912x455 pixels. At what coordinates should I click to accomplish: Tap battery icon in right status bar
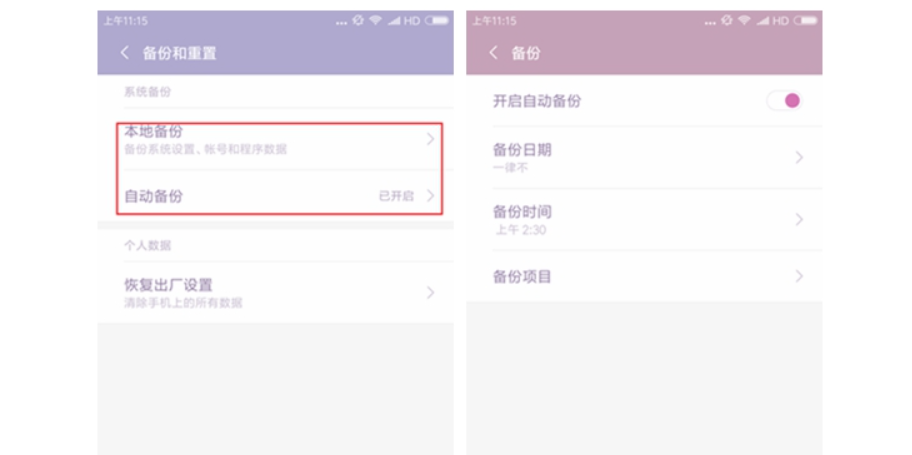pos(806,20)
